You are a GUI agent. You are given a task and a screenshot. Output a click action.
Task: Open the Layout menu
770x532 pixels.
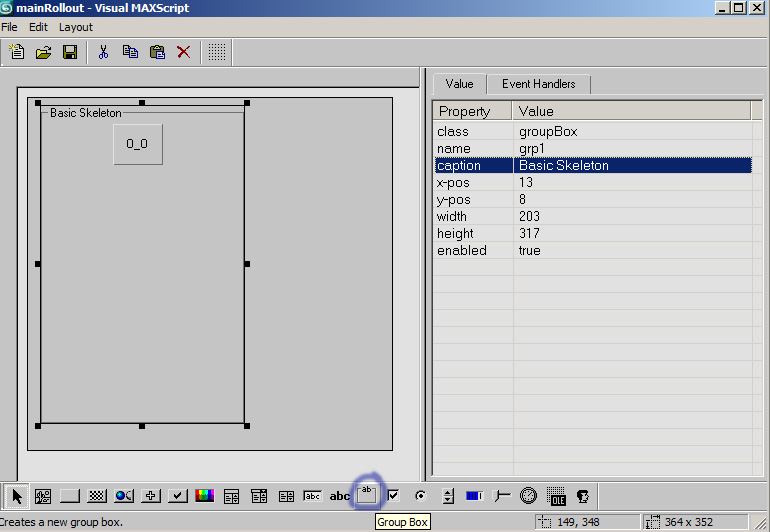pyautogui.click(x=76, y=27)
